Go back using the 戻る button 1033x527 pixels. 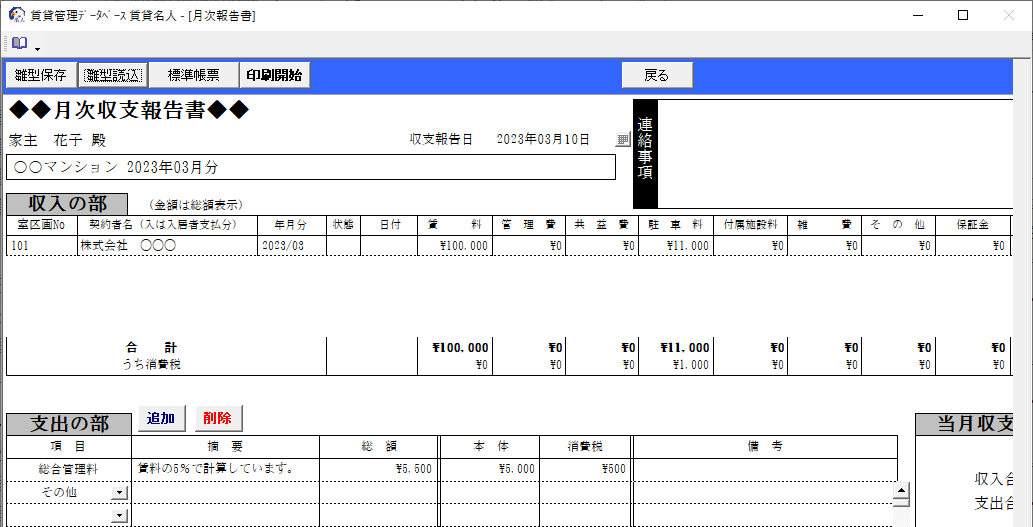click(x=656, y=75)
